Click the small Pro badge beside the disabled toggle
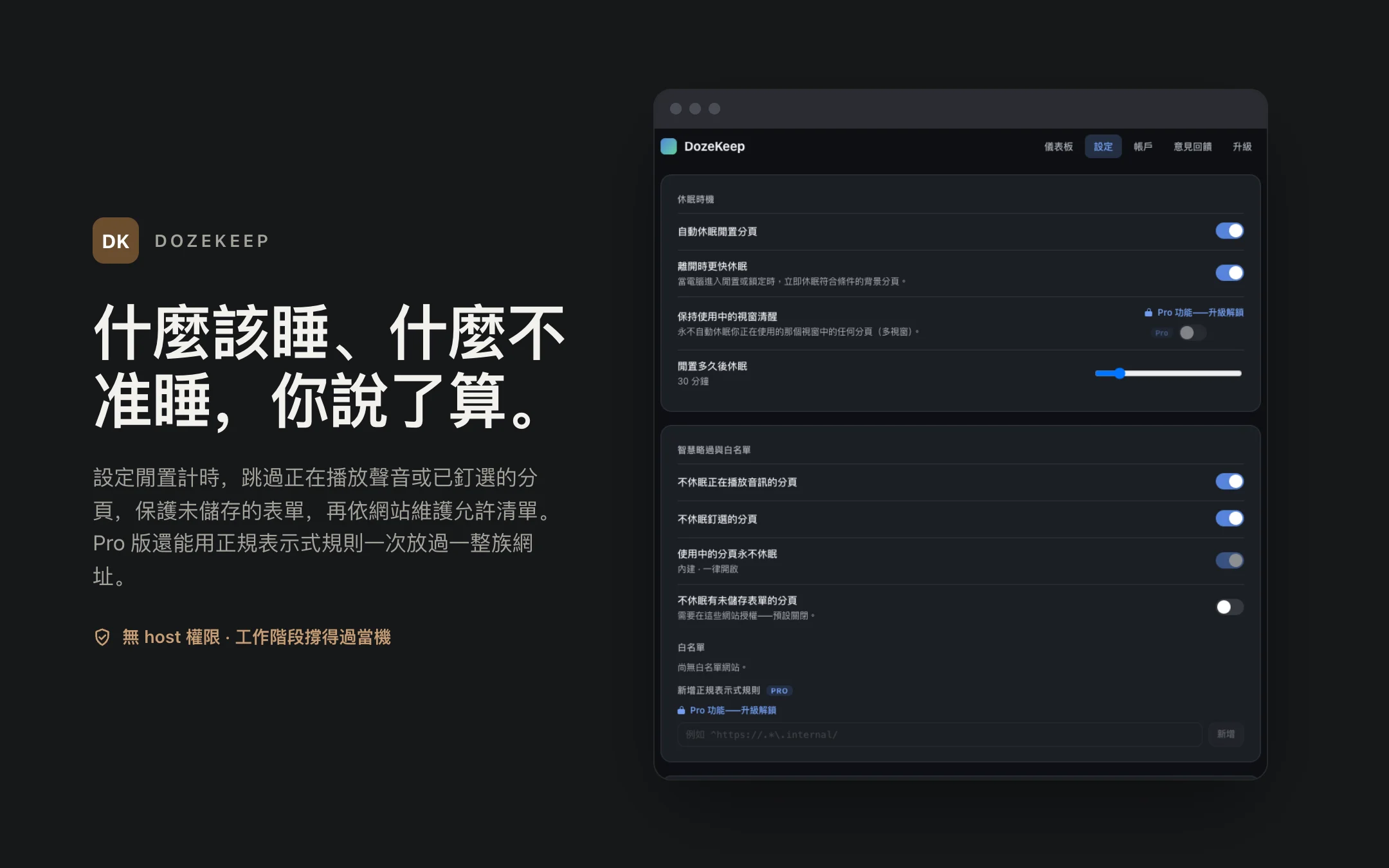This screenshot has height=868, width=1389. pos(1161,333)
